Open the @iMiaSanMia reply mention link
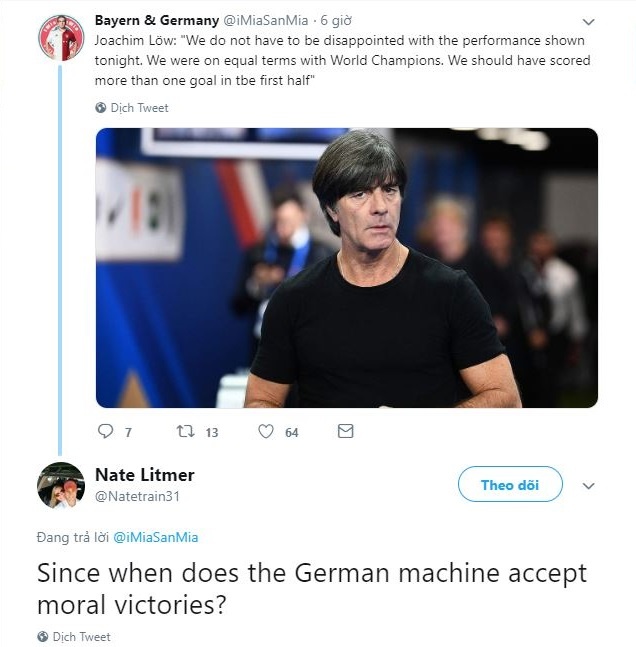636x647 pixels. pyautogui.click(x=155, y=537)
